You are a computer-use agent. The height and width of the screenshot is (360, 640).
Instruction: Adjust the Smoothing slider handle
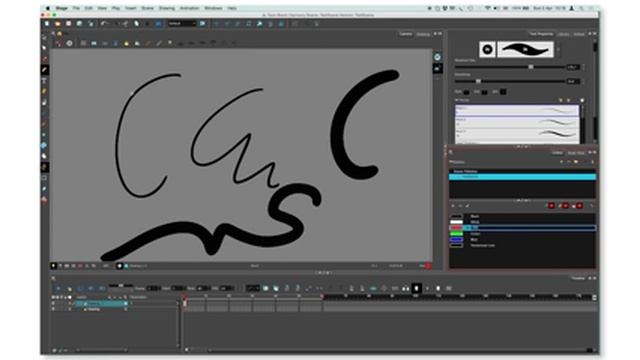click(478, 81)
